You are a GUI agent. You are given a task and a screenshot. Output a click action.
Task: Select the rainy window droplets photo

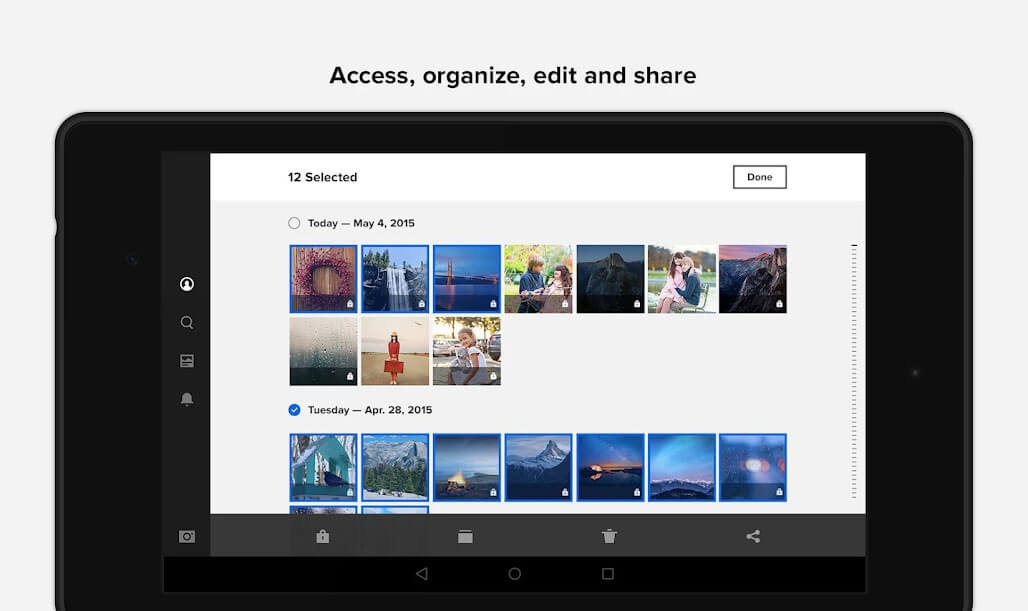[323, 351]
